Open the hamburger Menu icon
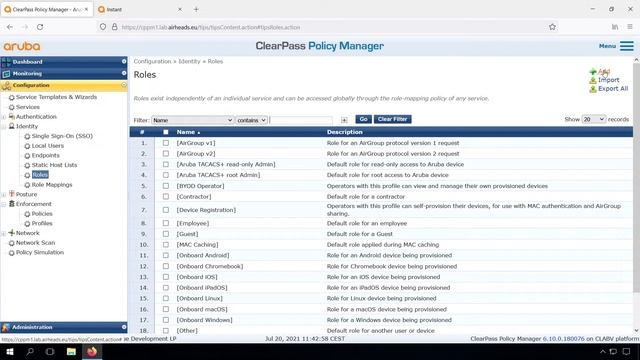640x360 pixels. [x=627, y=46]
